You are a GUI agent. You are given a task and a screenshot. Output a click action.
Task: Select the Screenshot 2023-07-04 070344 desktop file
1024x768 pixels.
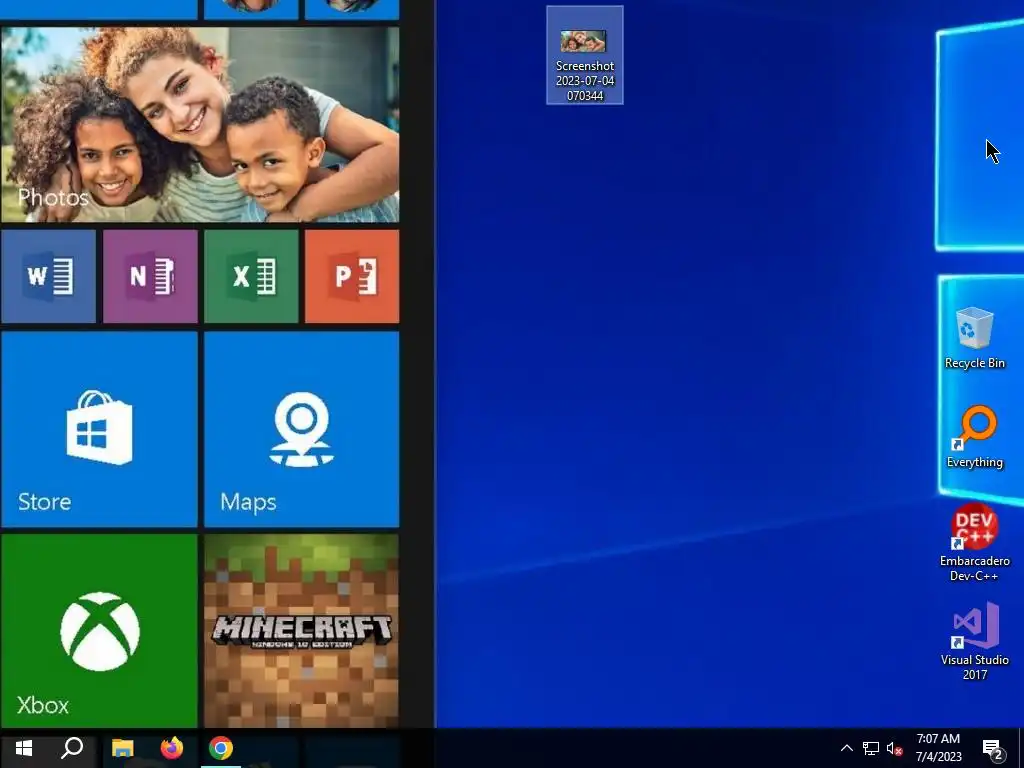click(x=585, y=56)
